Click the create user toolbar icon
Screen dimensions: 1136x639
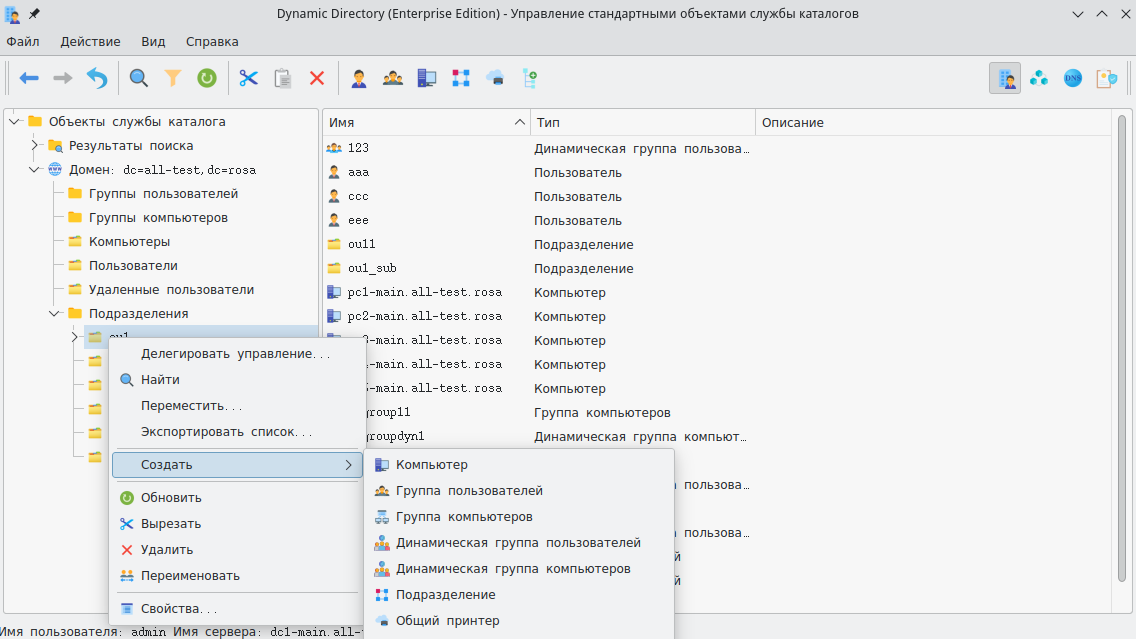click(x=359, y=78)
